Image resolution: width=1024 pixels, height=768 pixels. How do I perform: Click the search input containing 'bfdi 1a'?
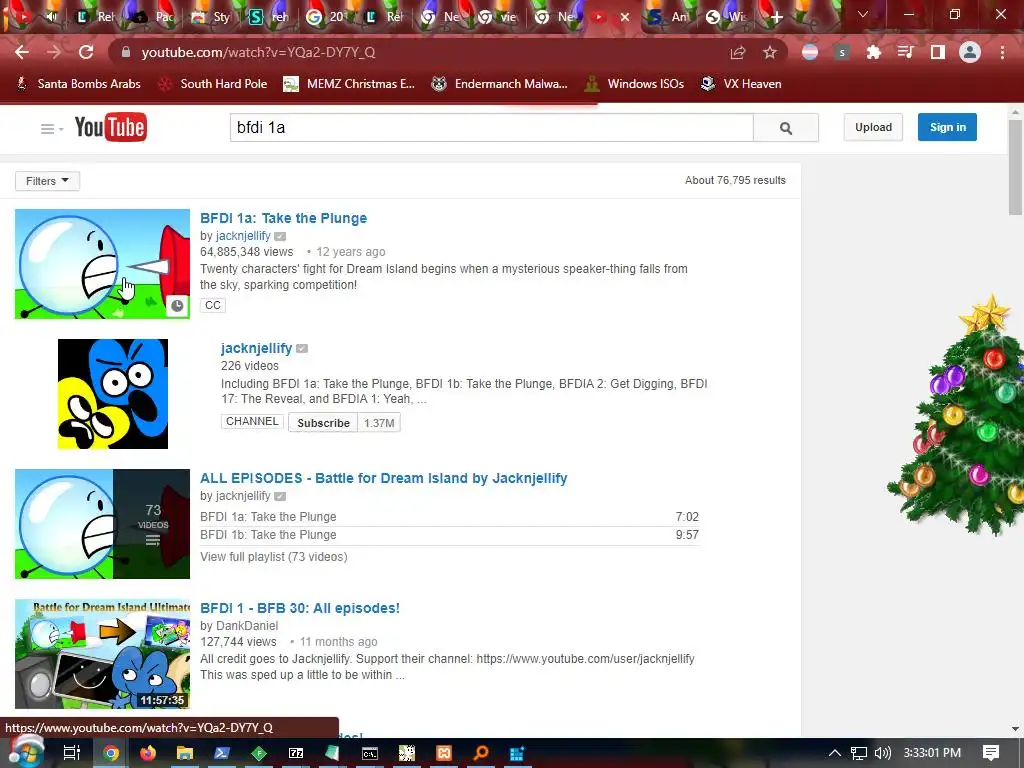pyautogui.click(x=492, y=127)
